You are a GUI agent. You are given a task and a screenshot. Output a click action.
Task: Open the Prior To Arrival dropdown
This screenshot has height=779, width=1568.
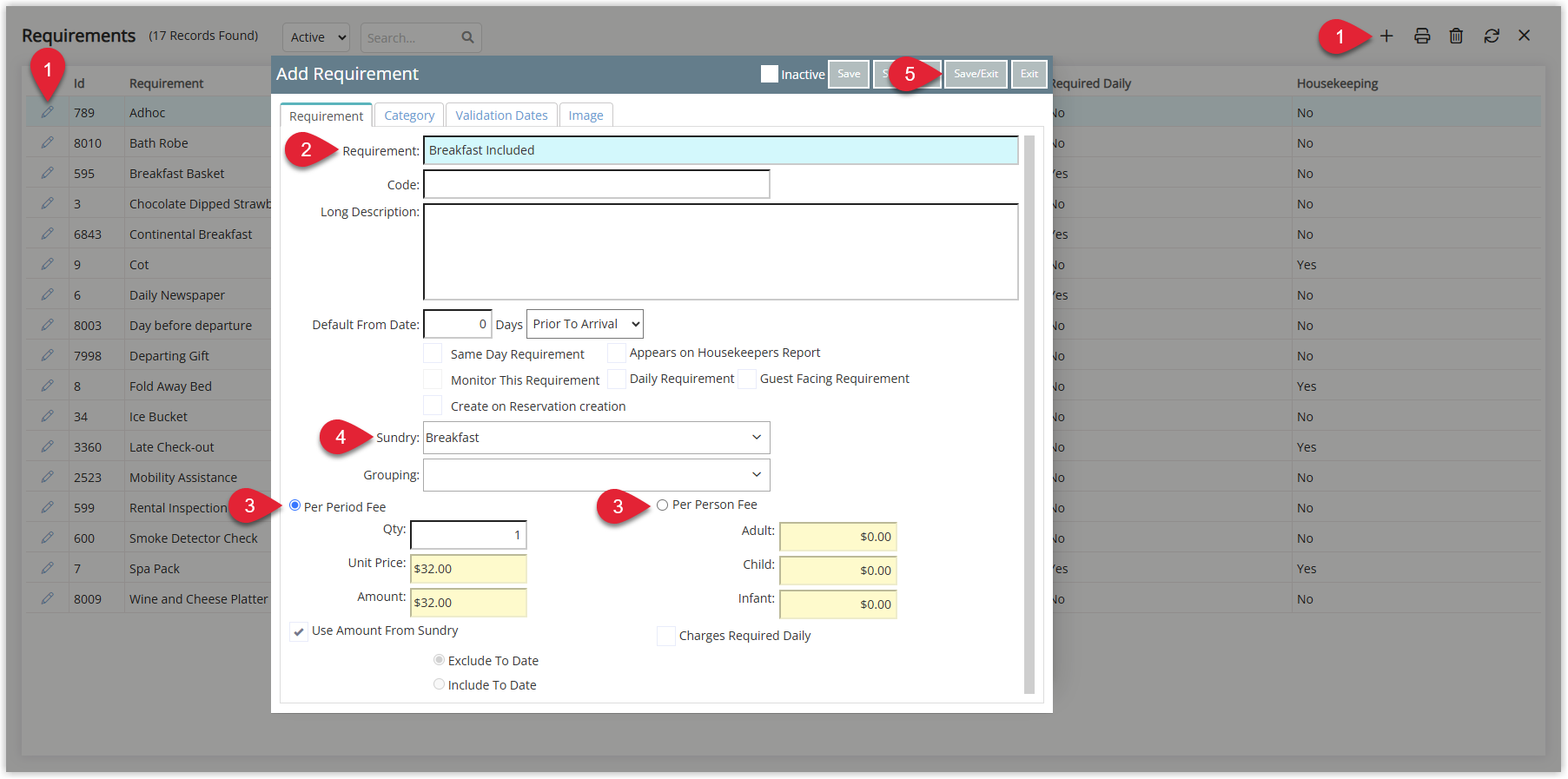[x=585, y=324]
